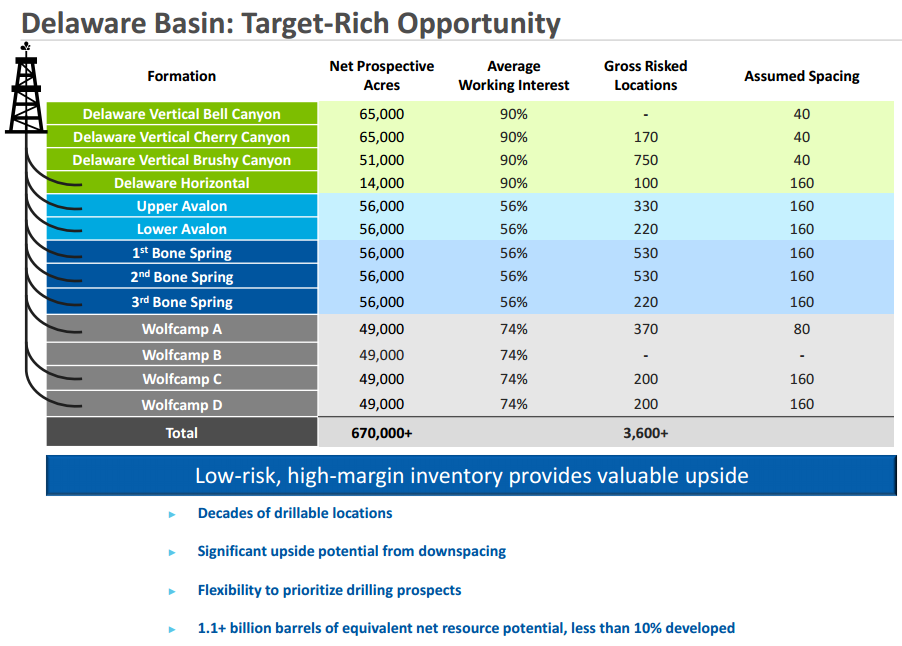Select the Wolfcamp D formation row

pos(182,405)
